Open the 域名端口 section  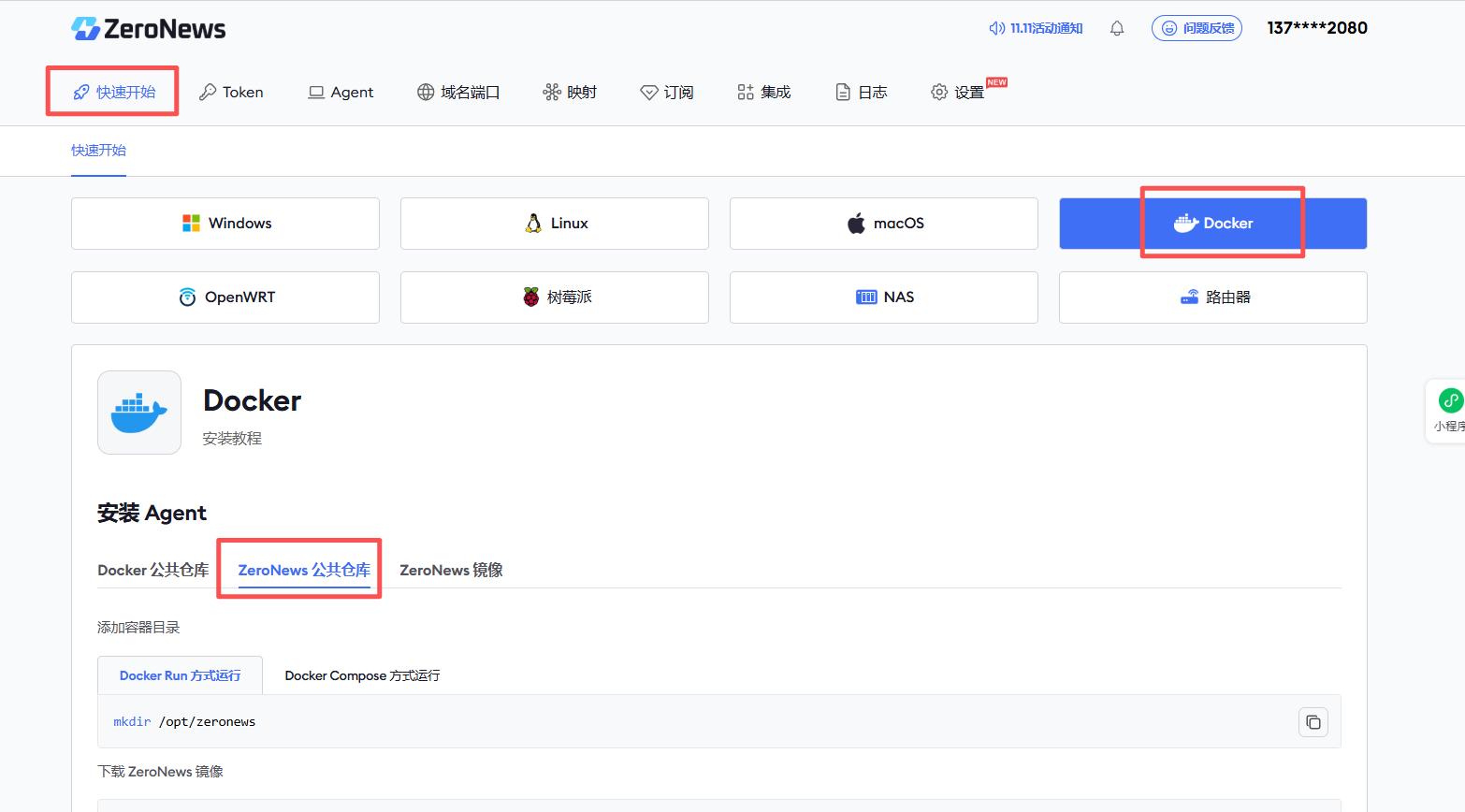point(458,93)
